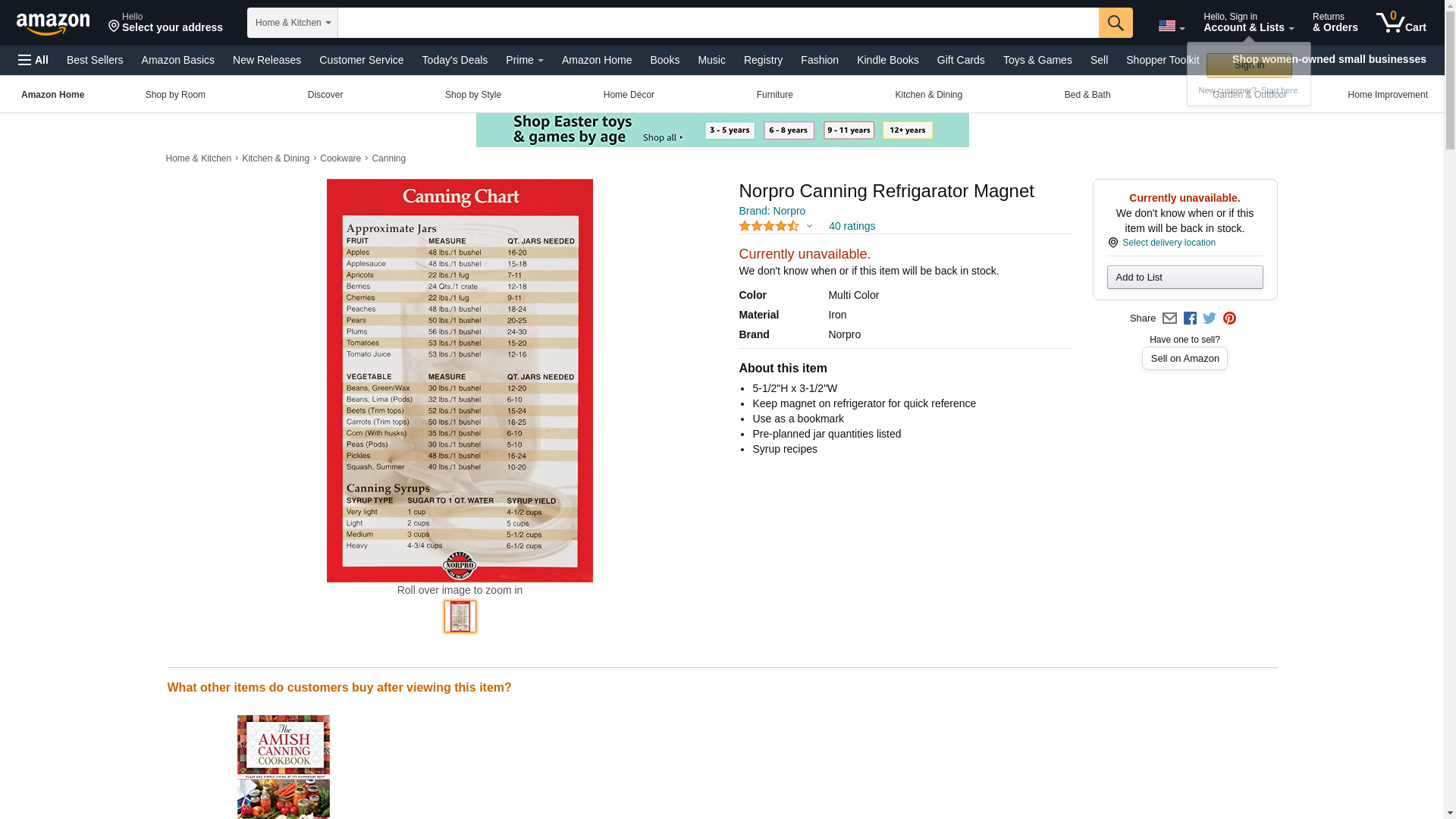Open the Prime dropdown menu
The image size is (1456, 819).
pos(524,60)
